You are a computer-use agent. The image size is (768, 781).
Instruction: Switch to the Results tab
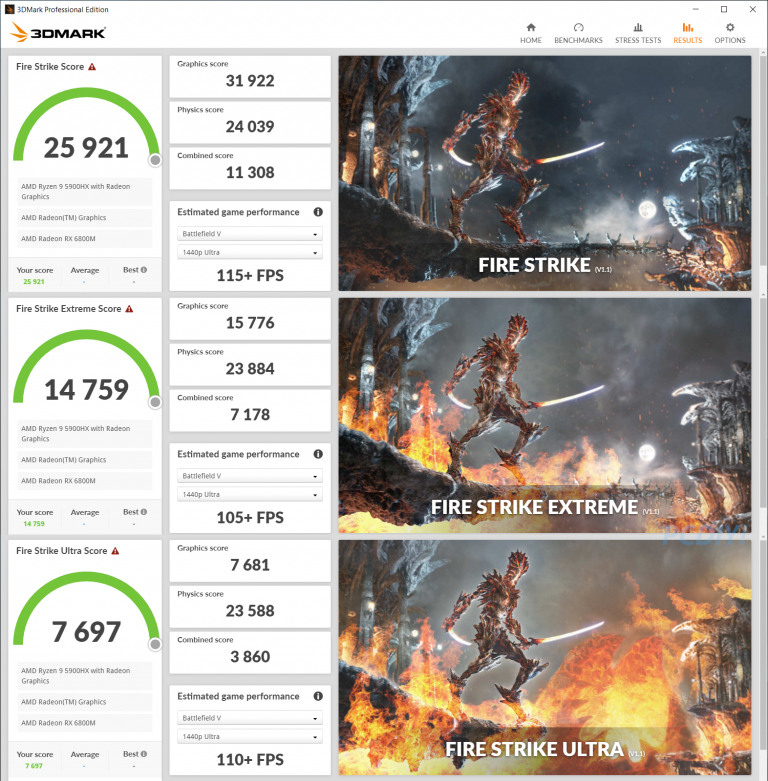687,33
